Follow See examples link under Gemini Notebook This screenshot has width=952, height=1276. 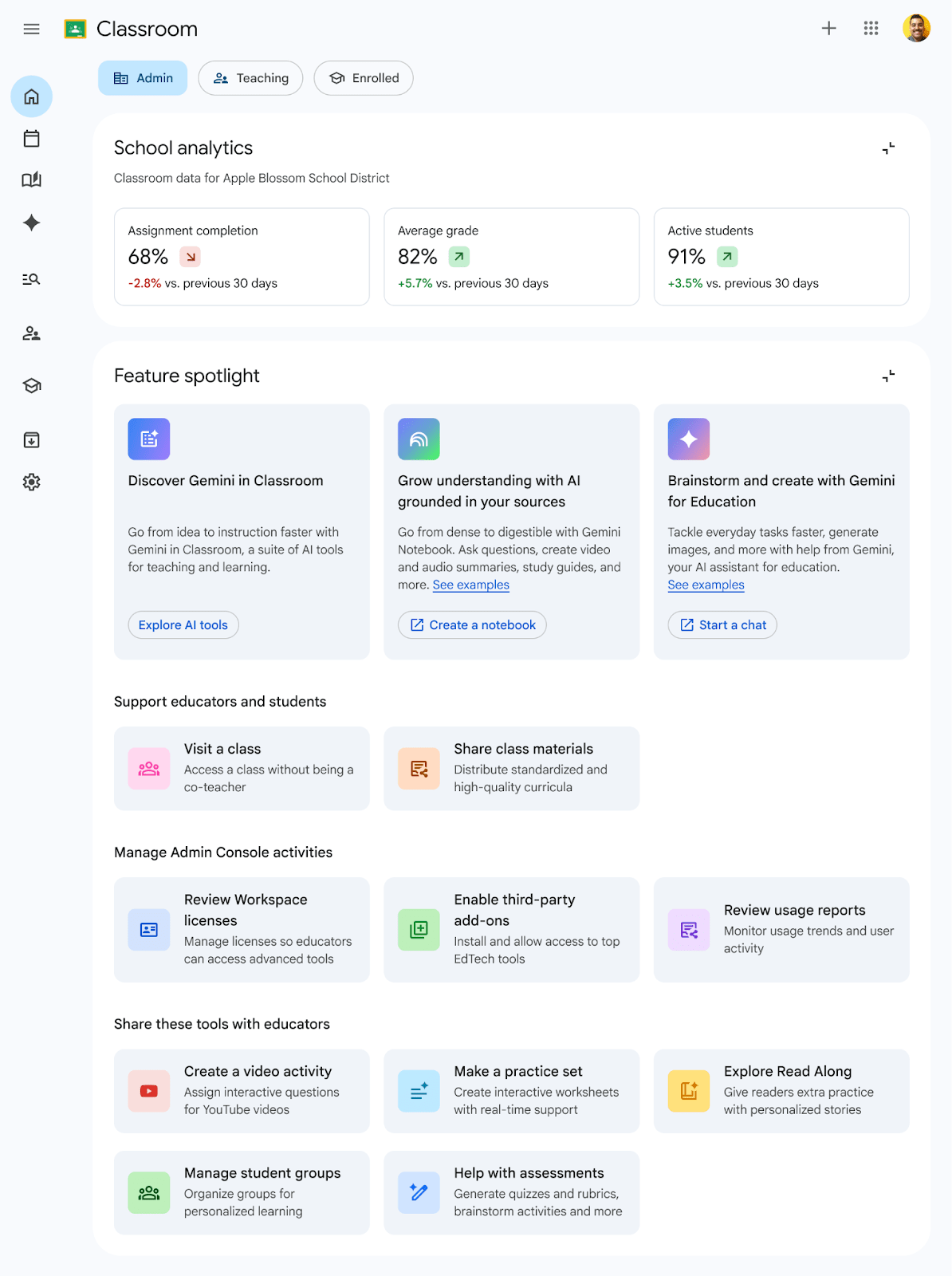point(471,585)
